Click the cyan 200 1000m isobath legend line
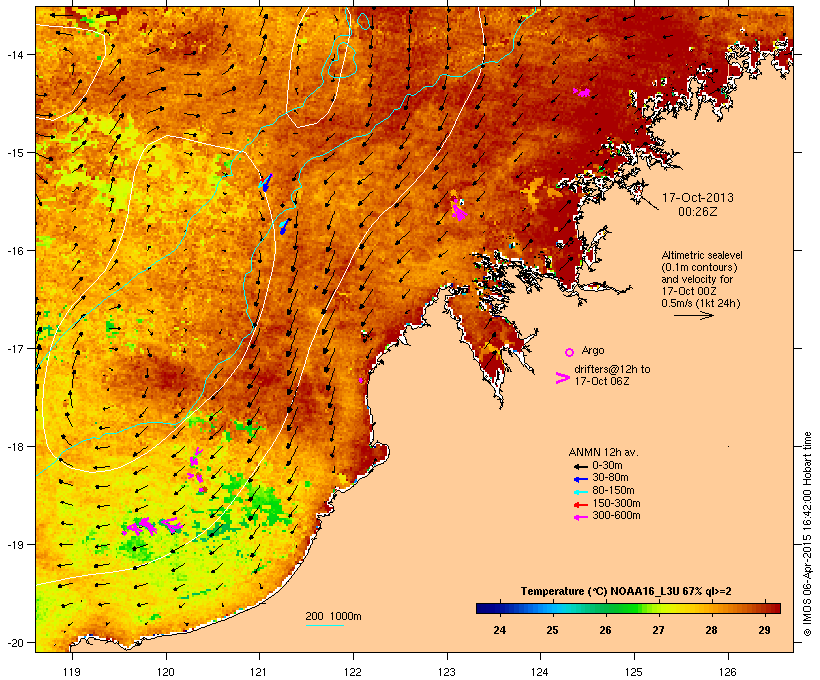 [x=324, y=625]
